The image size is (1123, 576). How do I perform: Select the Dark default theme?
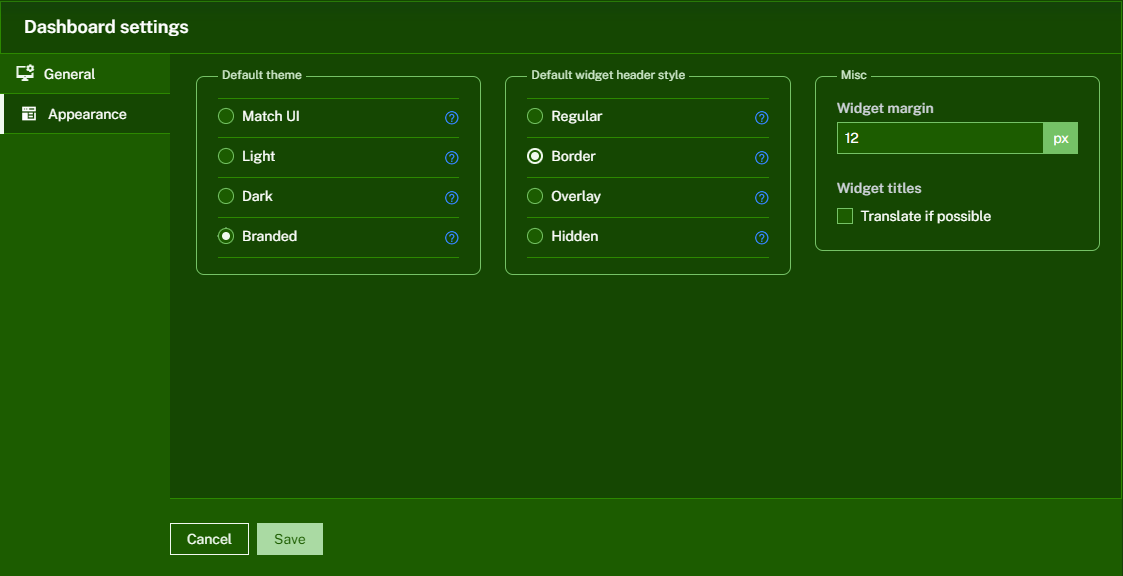point(226,196)
